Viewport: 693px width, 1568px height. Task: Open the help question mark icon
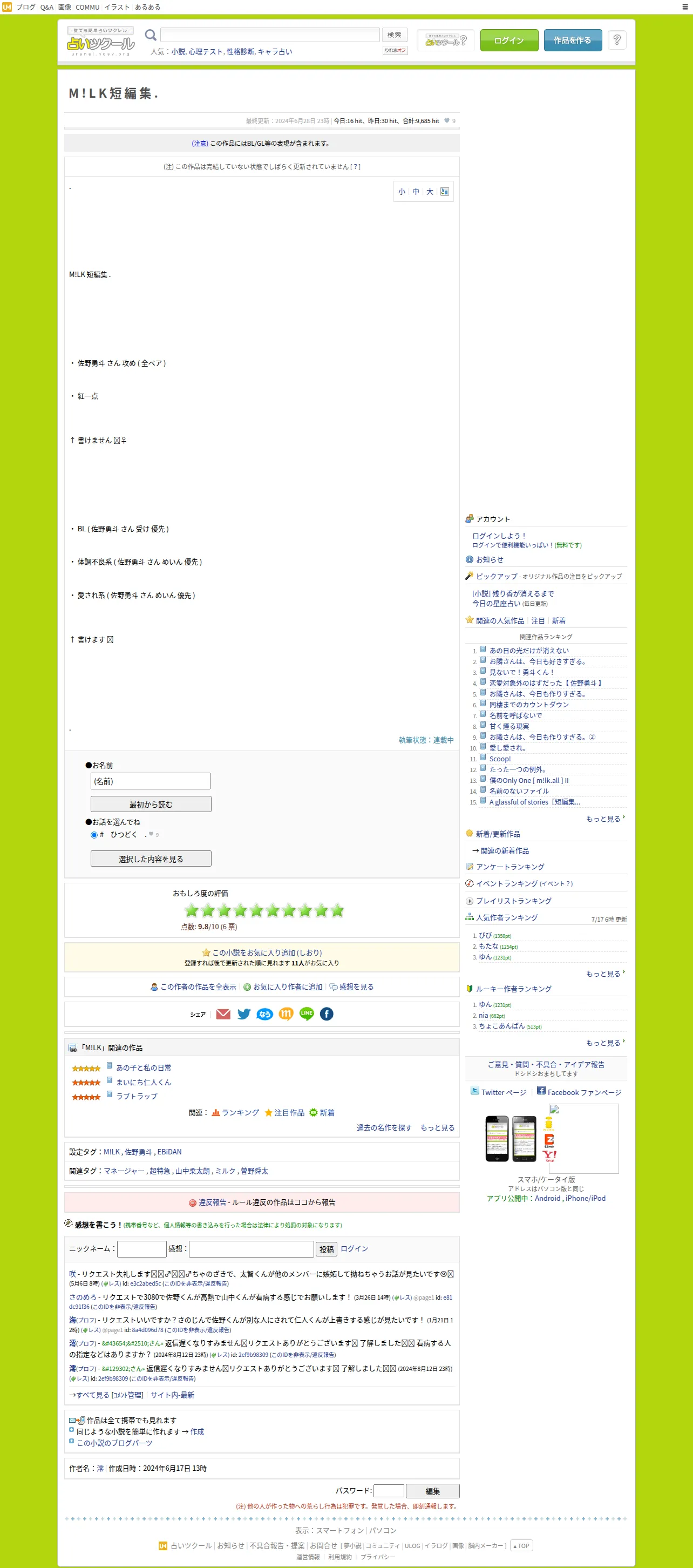pyautogui.click(x=617, y=40)
